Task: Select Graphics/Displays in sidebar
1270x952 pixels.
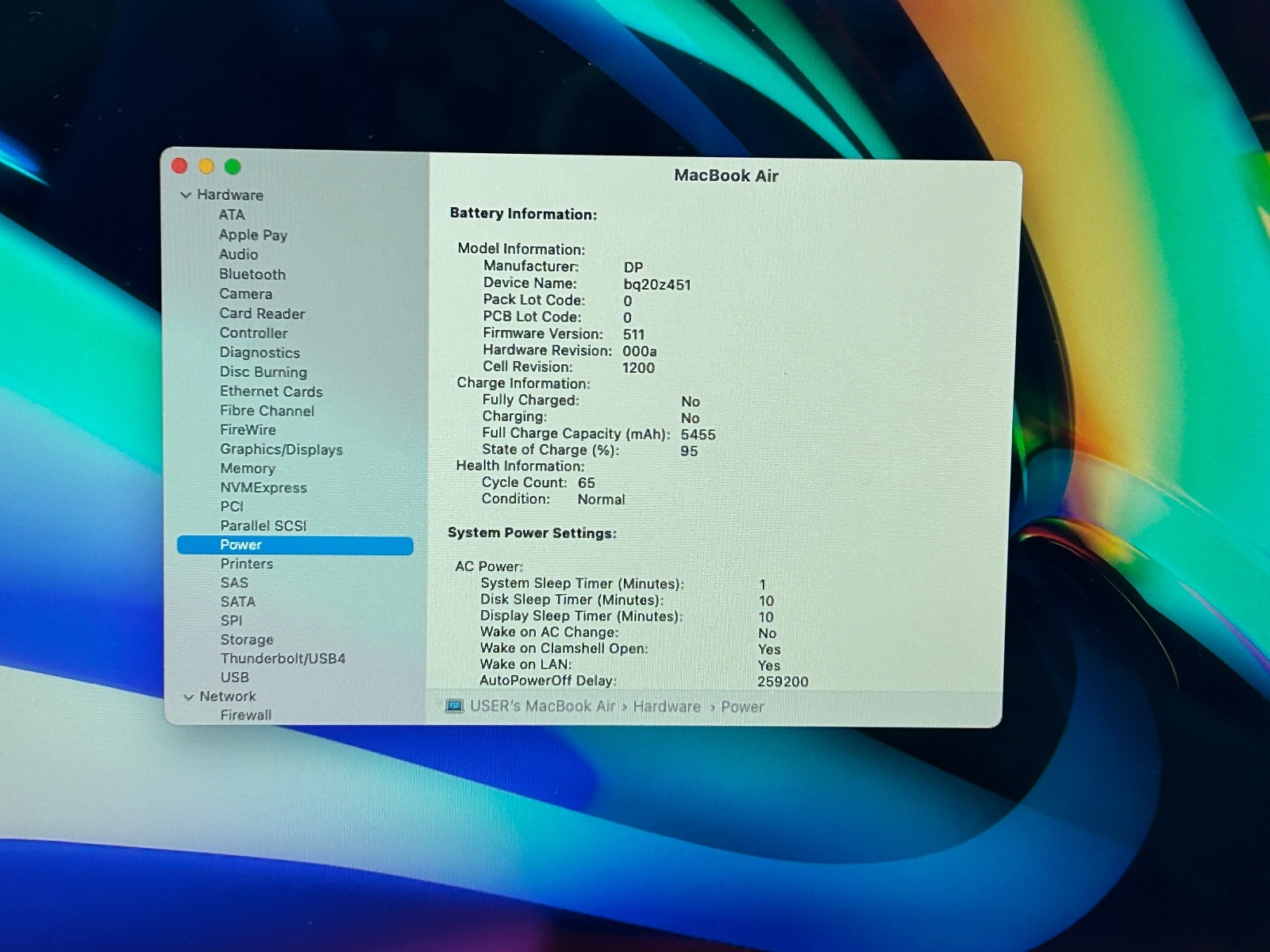Action: coord(281,450)
